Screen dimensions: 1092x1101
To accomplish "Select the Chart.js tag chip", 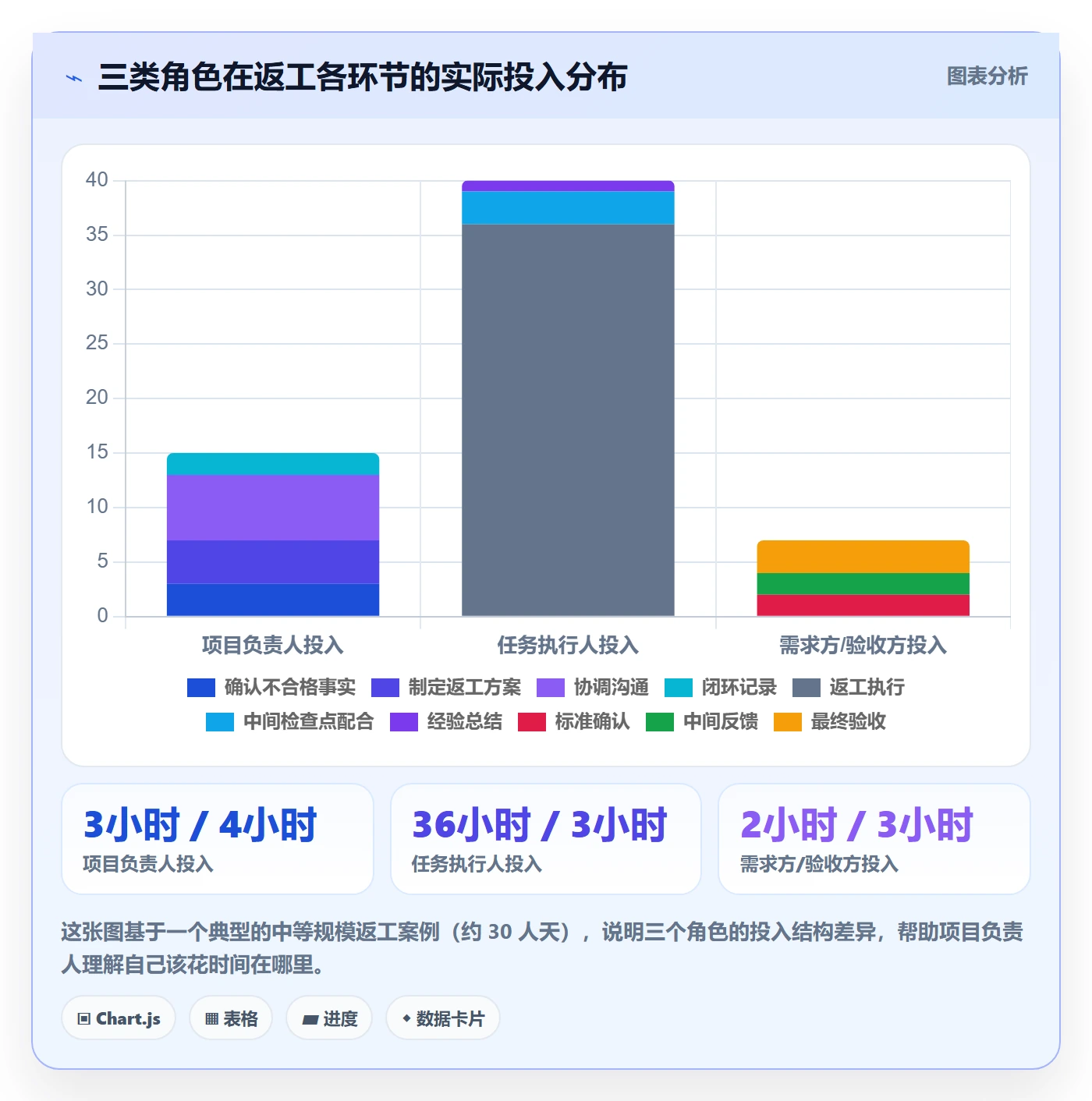I will 119,1018.
